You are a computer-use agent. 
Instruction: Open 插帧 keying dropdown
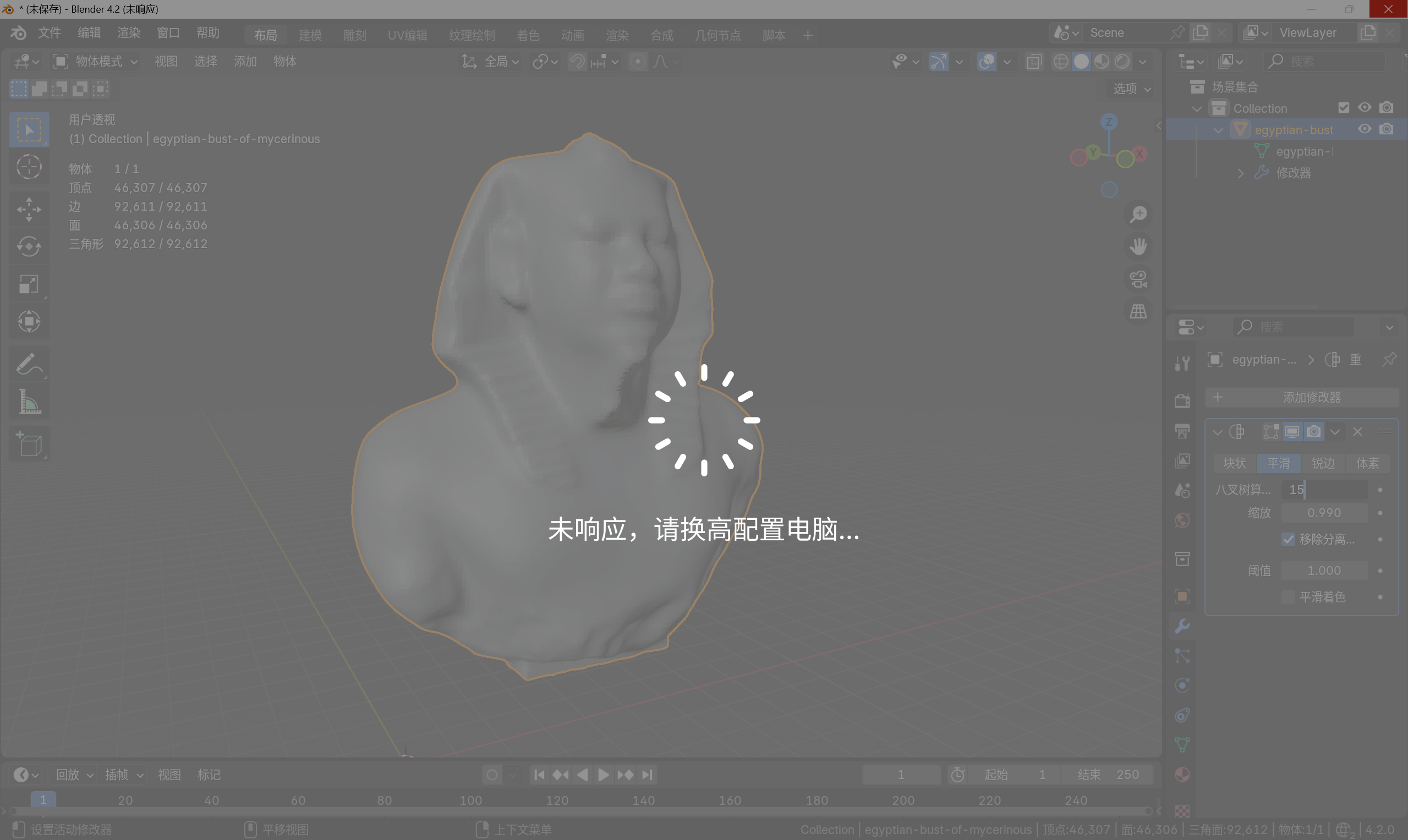pos(124,775)
